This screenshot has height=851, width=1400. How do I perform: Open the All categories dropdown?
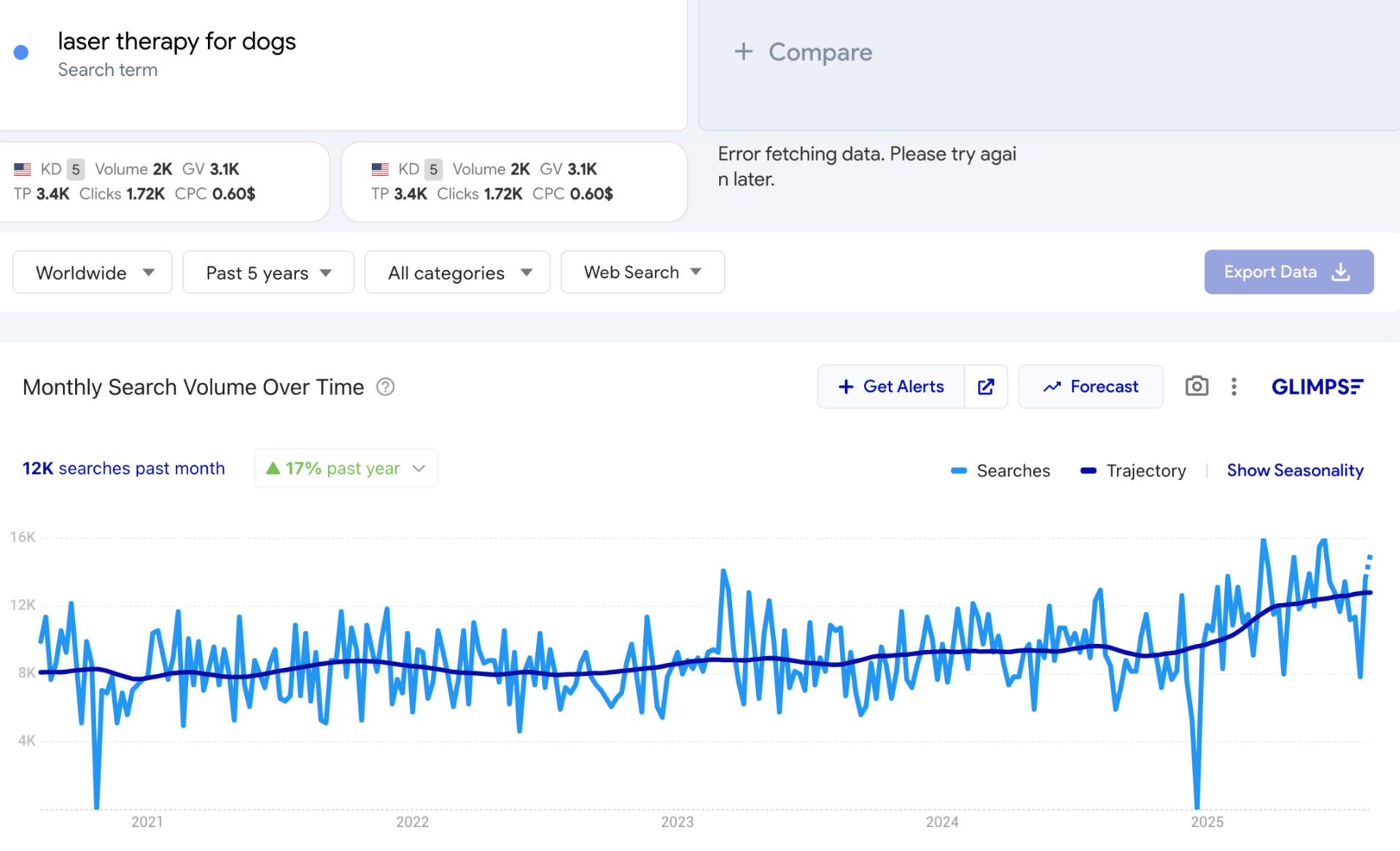[457, 273]
